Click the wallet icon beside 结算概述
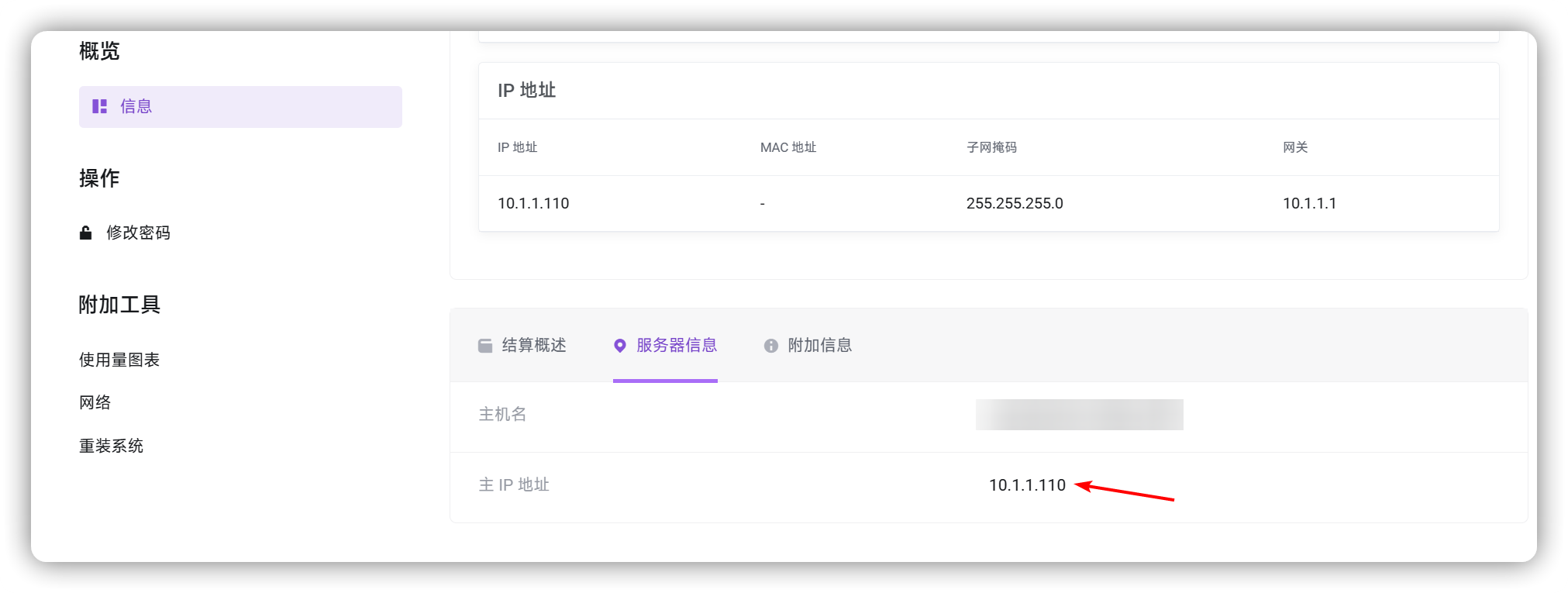 click(x=485, y=346)
